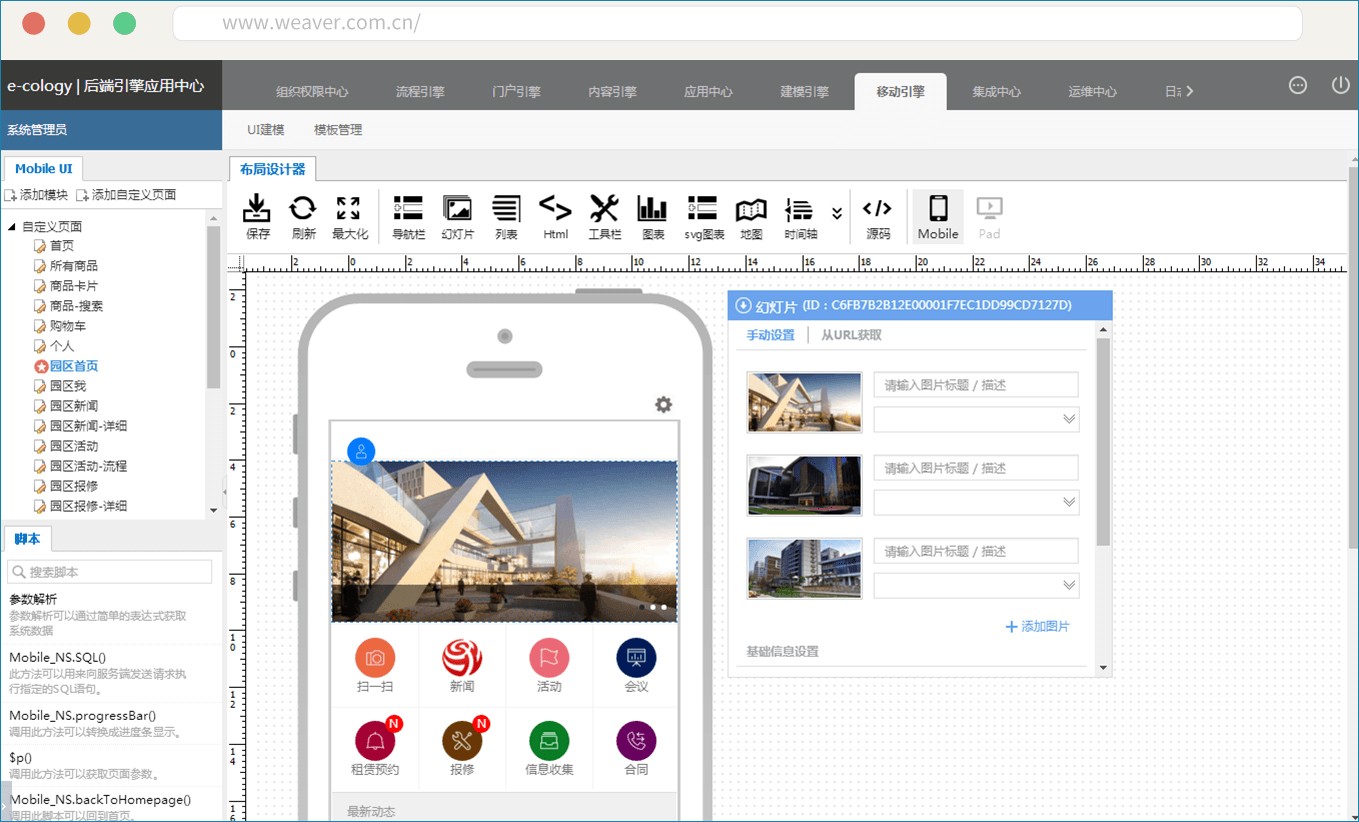Open dropdown under first slide image
1359x822 pixels.
976,419
